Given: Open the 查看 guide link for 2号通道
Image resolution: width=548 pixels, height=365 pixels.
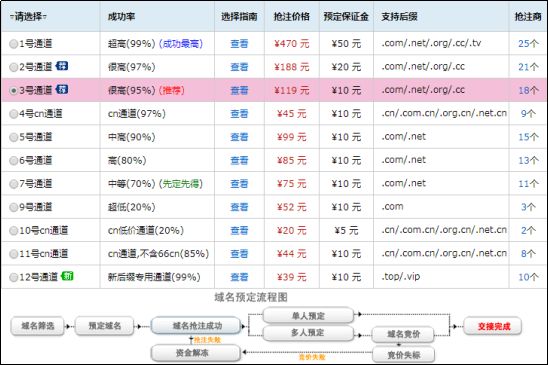Looking at the screenshot, I should (239, 67).
